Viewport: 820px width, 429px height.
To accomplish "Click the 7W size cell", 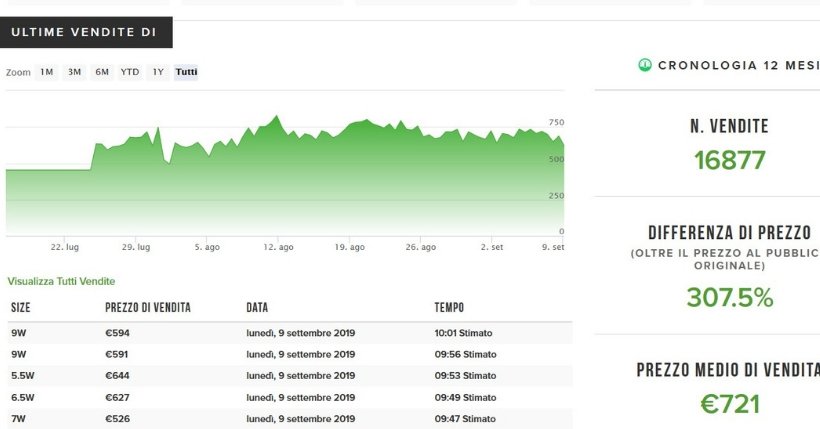I will (x=19, y=419).
